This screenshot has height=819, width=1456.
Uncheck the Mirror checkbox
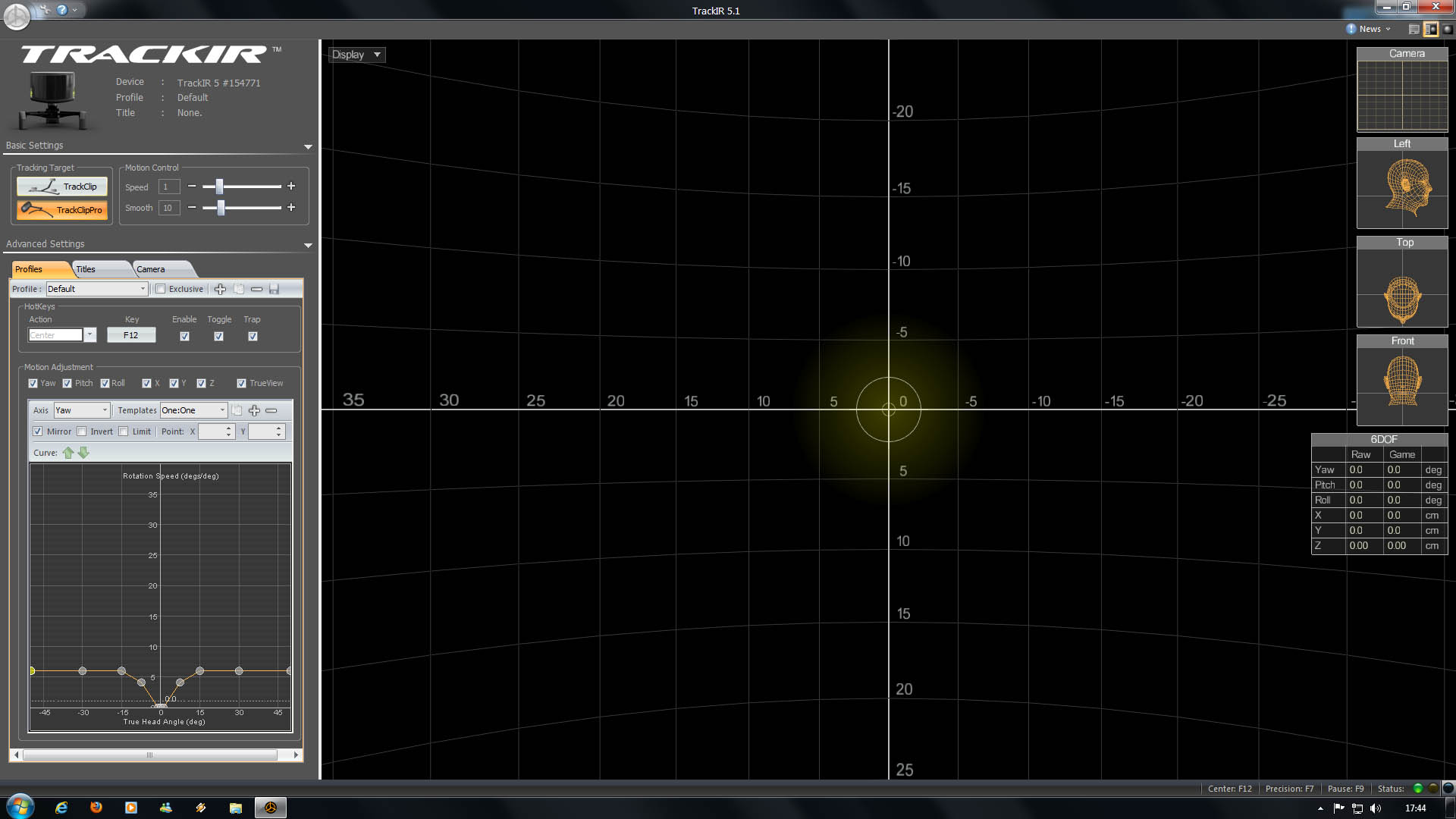click(x=37, y=431)
